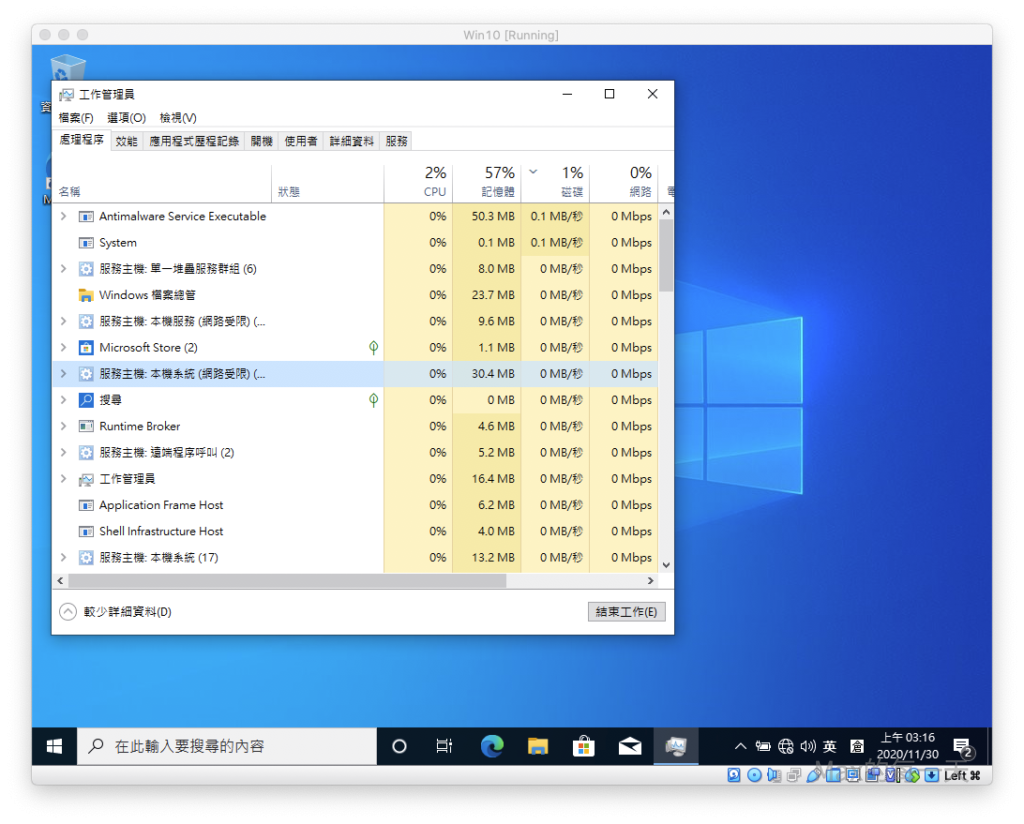The image size is (1024, 824).
Task: Open the notification center icon
Action: coord(963,747)
